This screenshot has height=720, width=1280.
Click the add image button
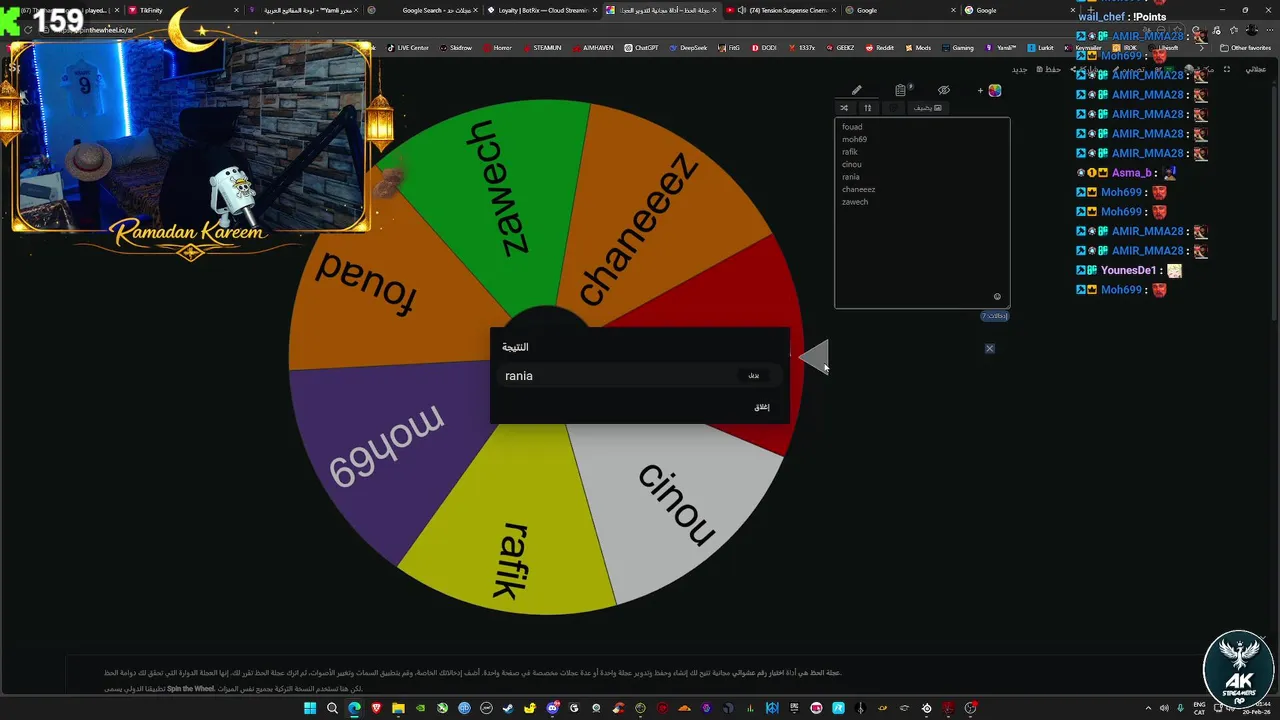pyautogui.click(x=928, y=108)
